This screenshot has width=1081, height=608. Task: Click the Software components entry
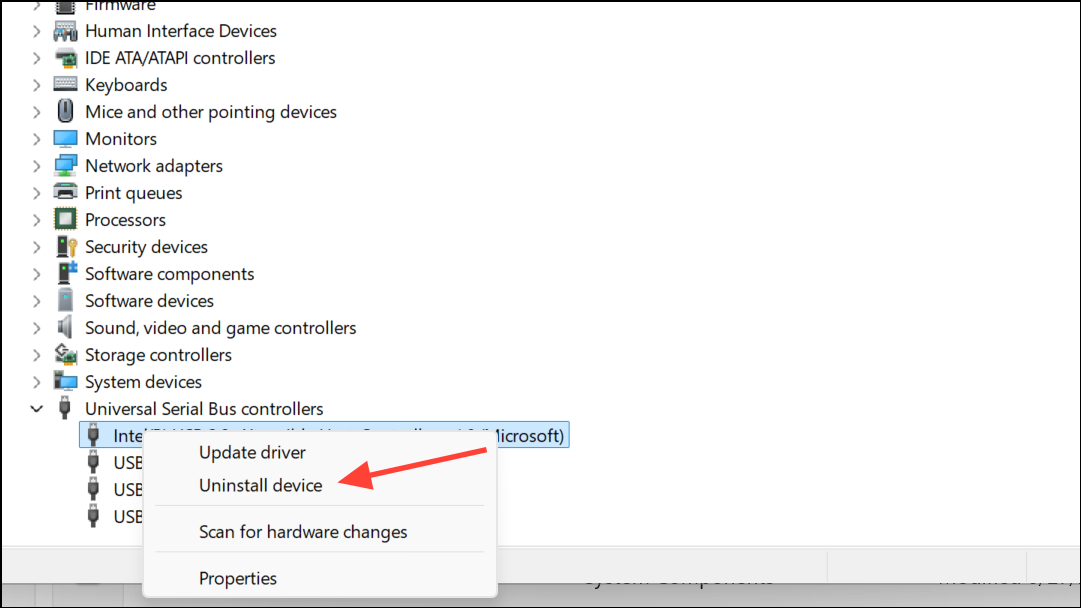[x=168, y=273]
